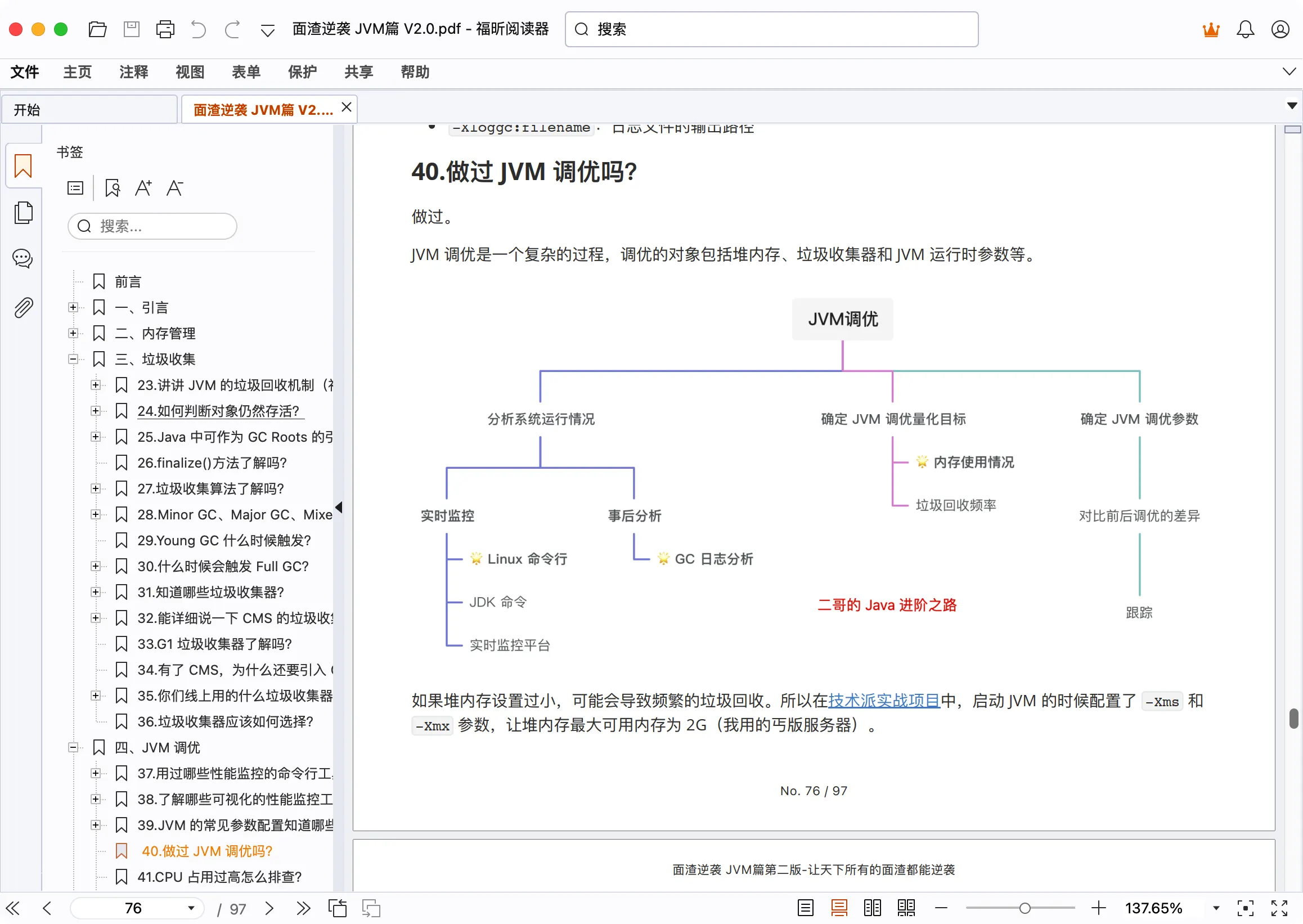This screenshot has height=924, width=1303.
Task: Select single page view mode
Action: [x=805, y=908]
